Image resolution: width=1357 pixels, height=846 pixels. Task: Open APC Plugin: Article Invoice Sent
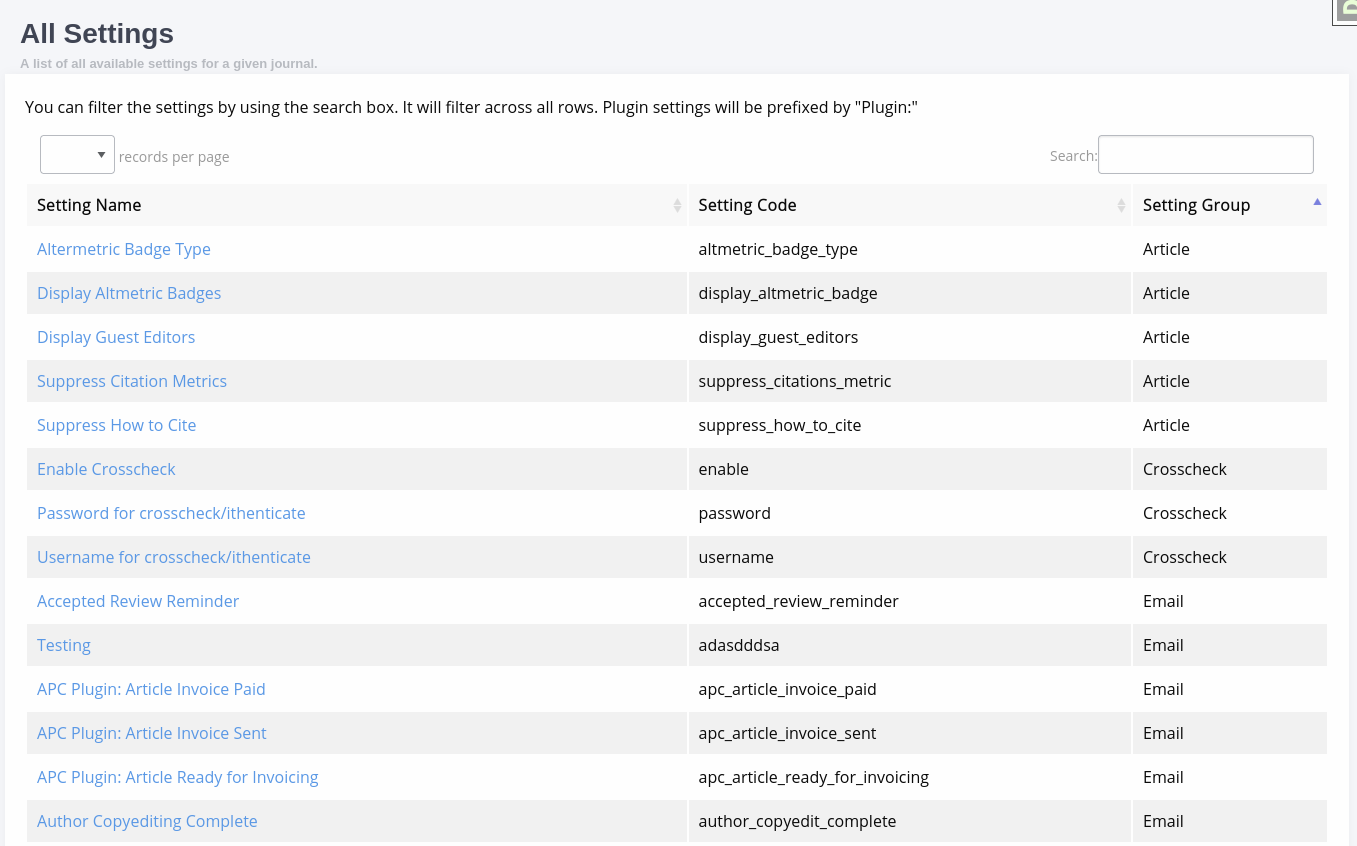(152, 733)
